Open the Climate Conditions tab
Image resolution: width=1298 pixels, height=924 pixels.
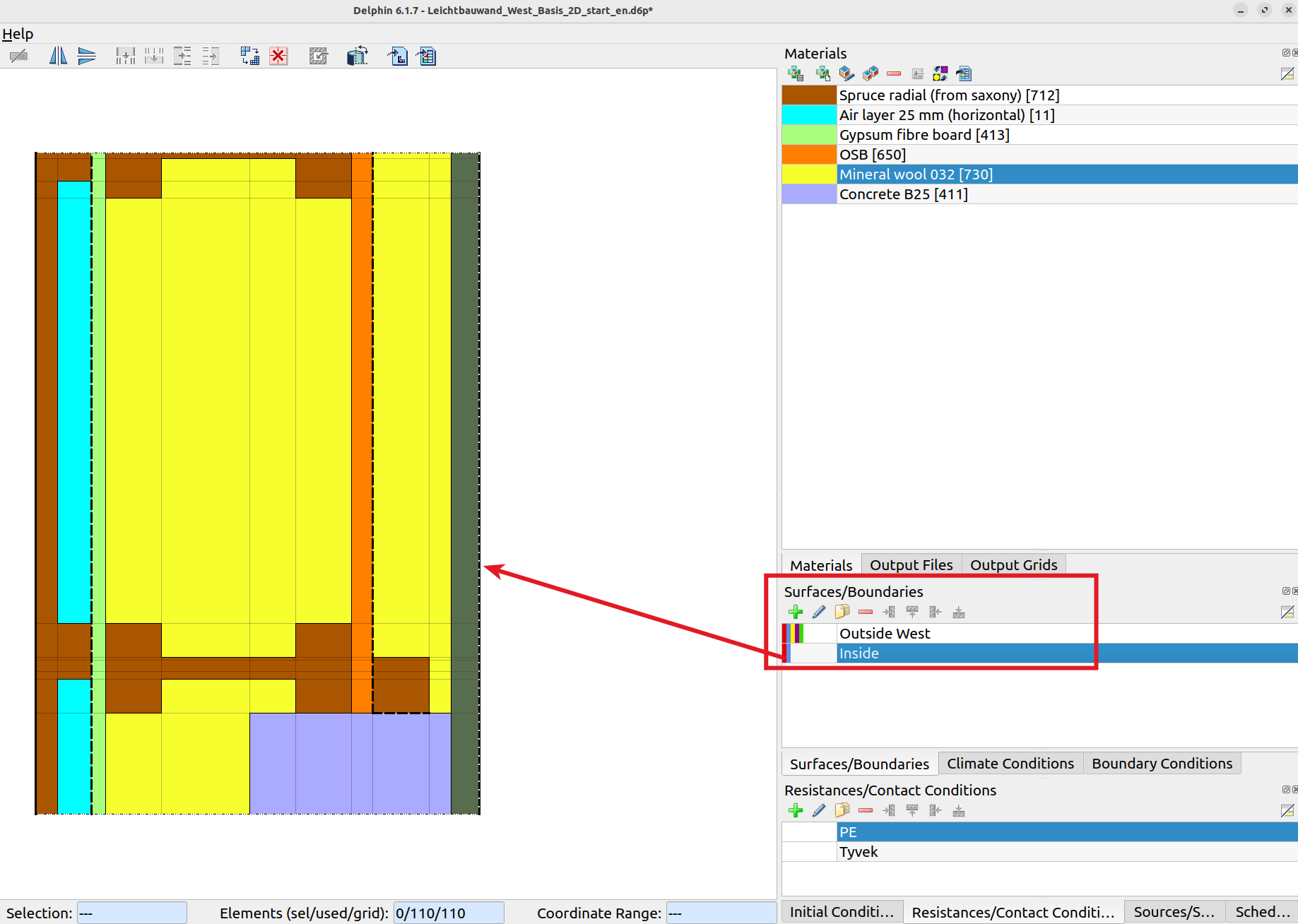click(1010, 764)
